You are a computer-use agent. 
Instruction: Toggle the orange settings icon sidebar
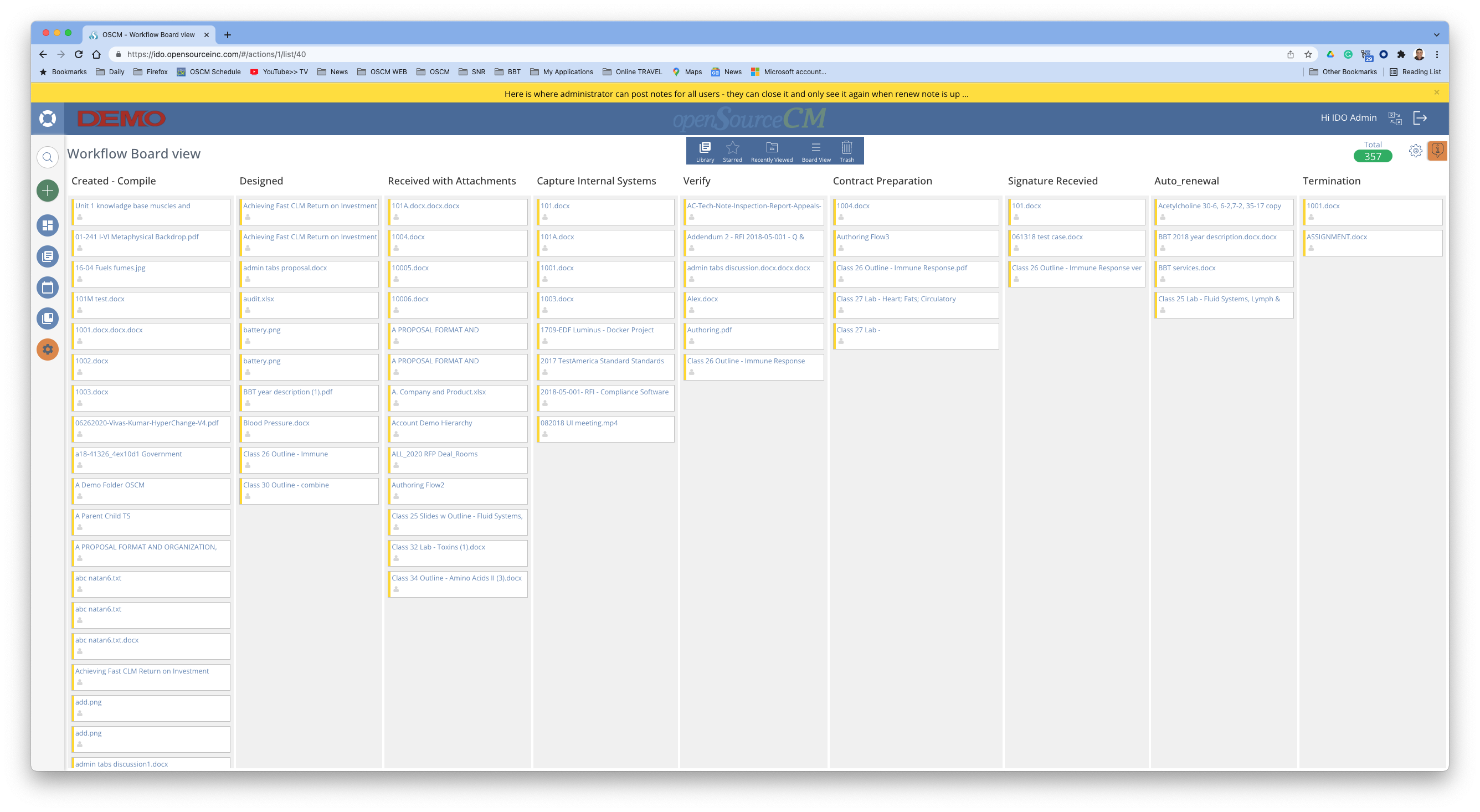[x=47, y=349]
